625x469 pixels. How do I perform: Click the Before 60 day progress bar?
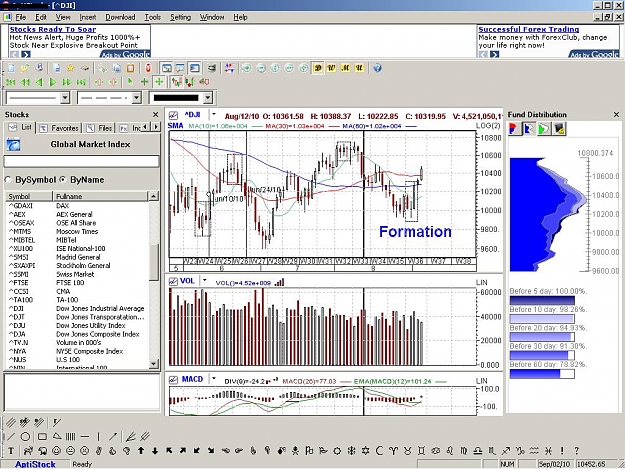click(542, 374)
